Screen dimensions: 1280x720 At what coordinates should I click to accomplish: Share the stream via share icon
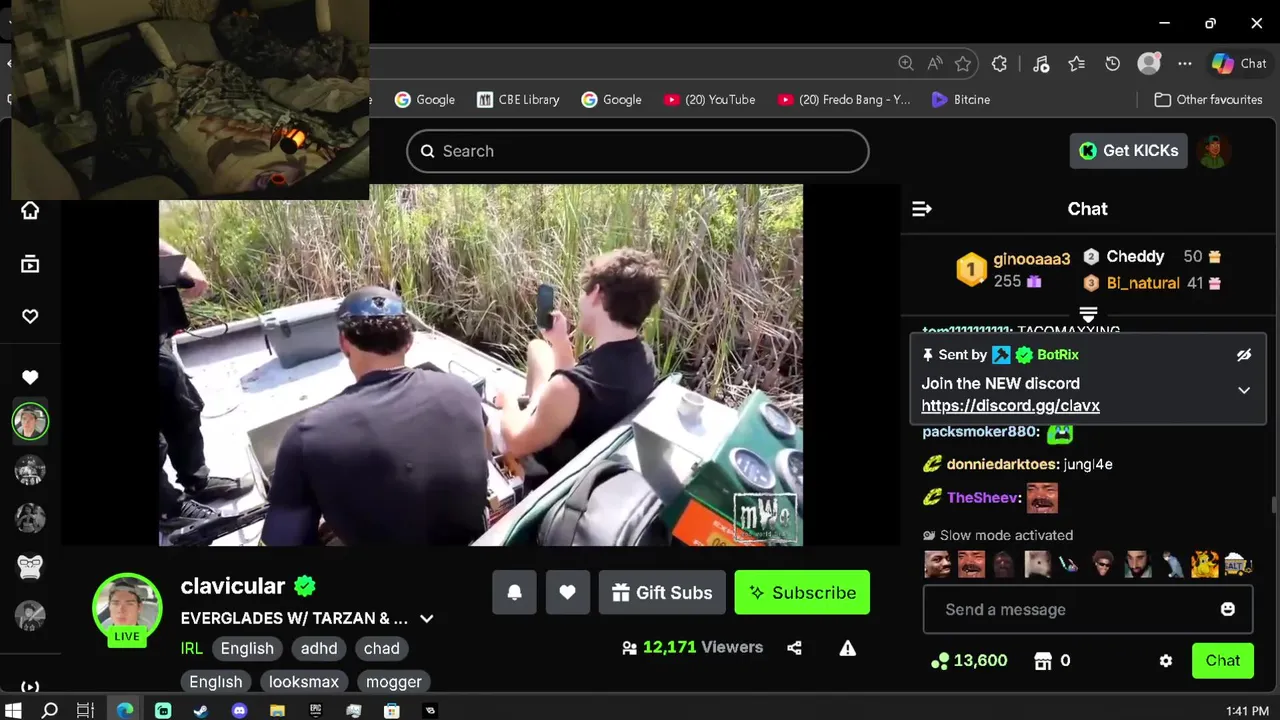pos(794,648)
